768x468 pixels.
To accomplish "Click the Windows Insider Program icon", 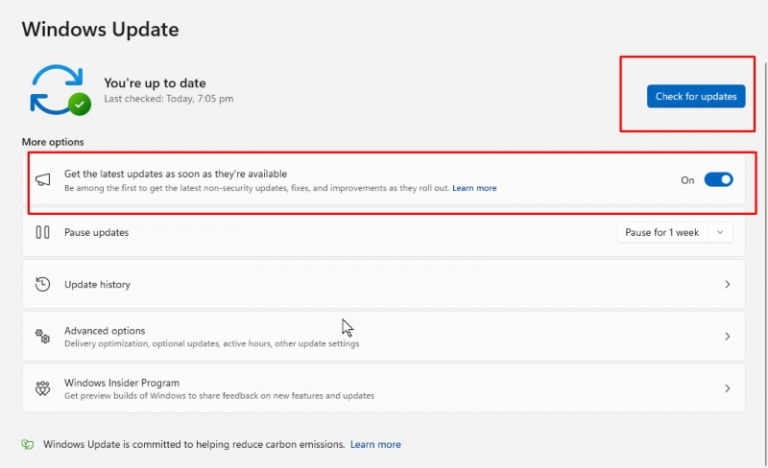I will click(43, 388).
